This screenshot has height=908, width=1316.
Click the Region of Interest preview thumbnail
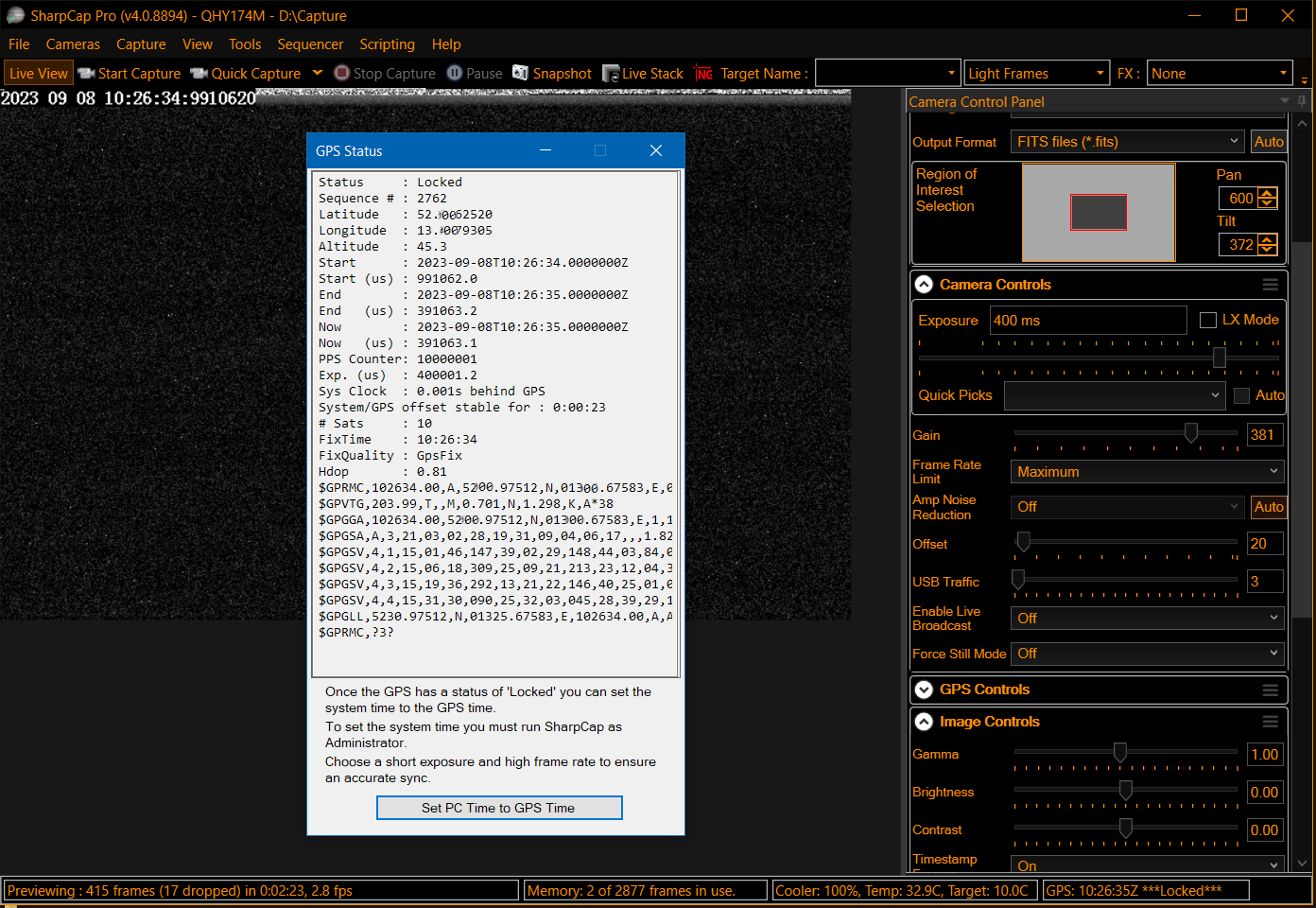[1099, 212]
